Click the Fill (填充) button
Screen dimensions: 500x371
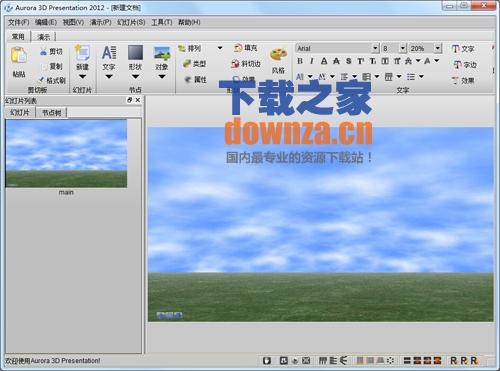pyautogui.click(x=246, y=48)
